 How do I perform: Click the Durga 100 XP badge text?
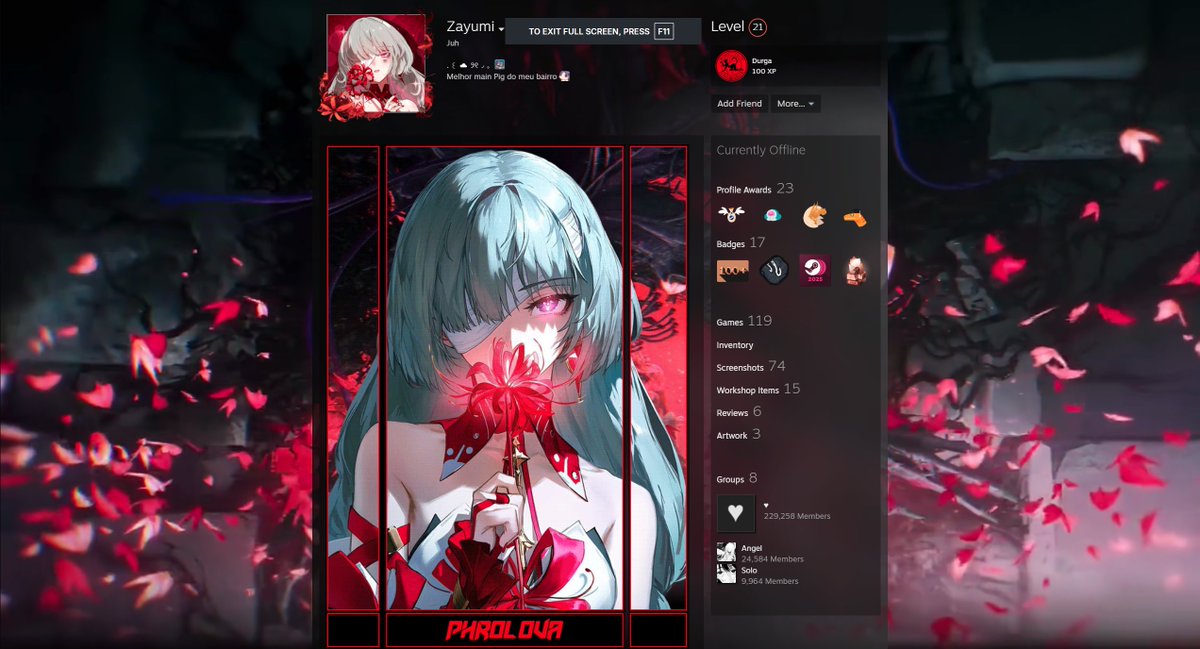pyautogui.click(x=764, y=66)
